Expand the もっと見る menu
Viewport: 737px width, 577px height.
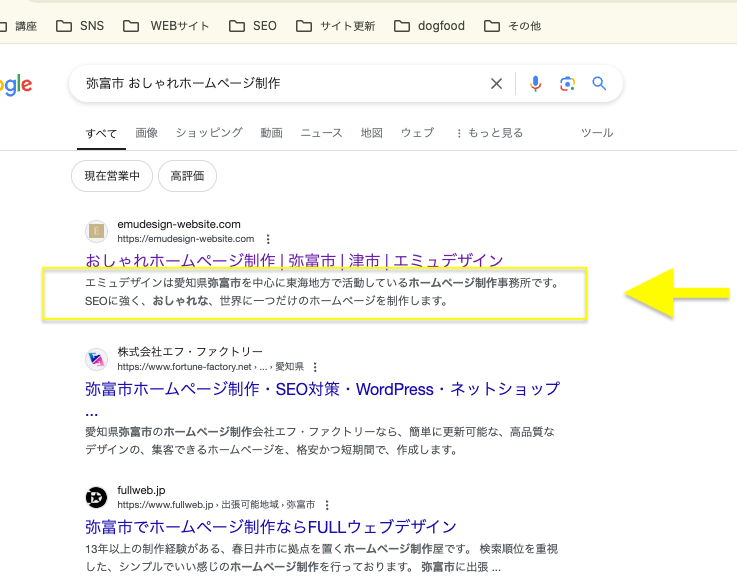pyautogui.click(x=488, y=133)
